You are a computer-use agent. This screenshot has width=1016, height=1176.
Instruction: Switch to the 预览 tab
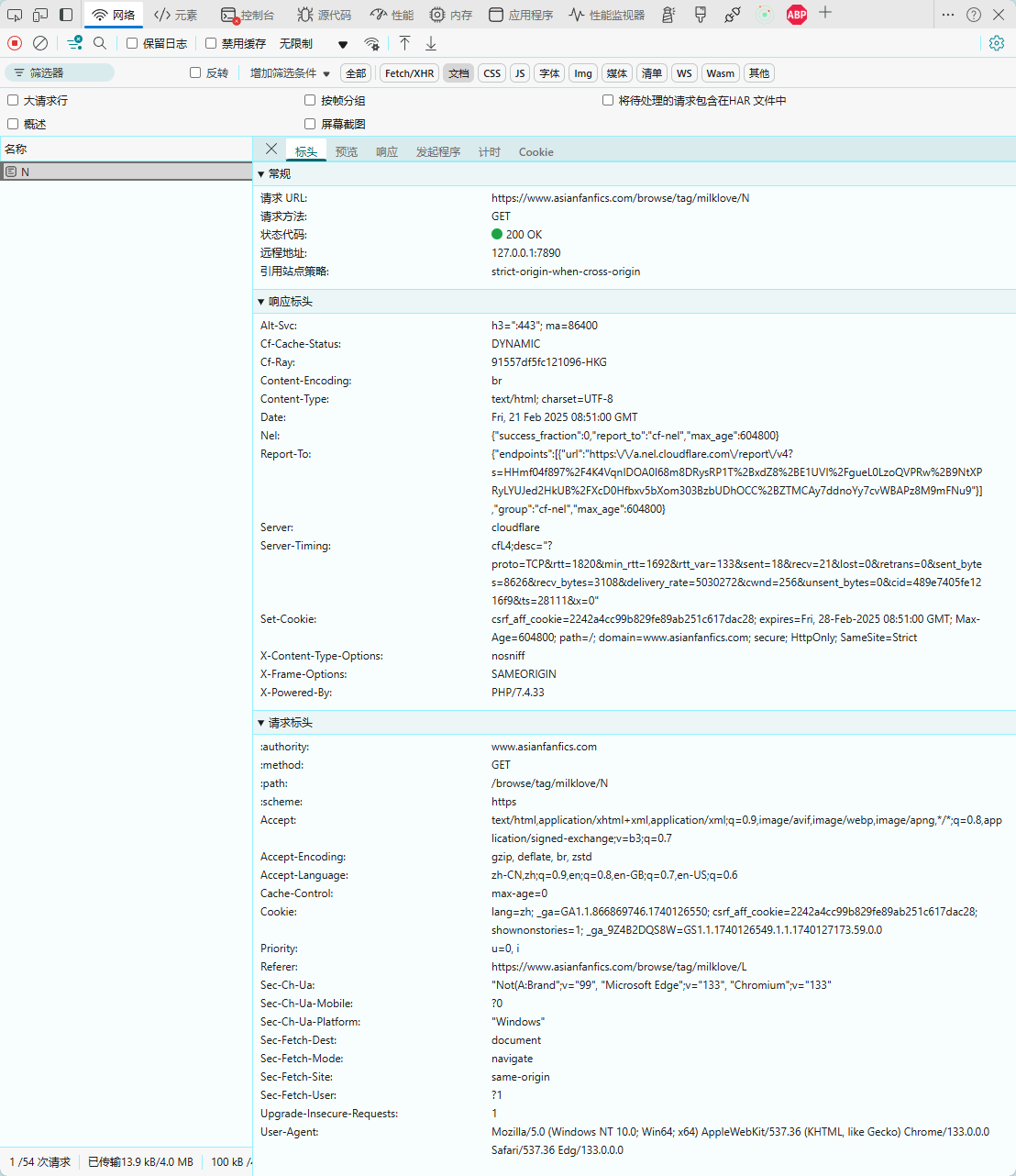click(x=347, y=152)
